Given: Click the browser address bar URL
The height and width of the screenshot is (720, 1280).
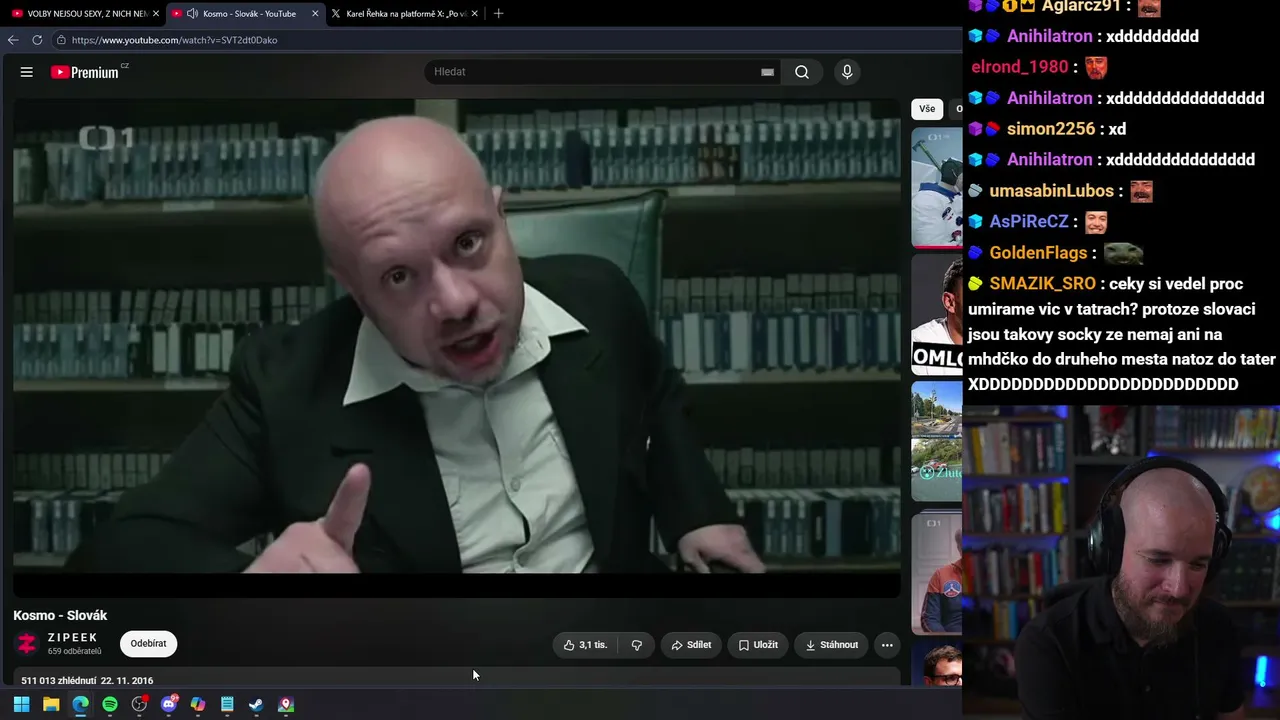Looking at the screenshot, I should tap(175, 40).
